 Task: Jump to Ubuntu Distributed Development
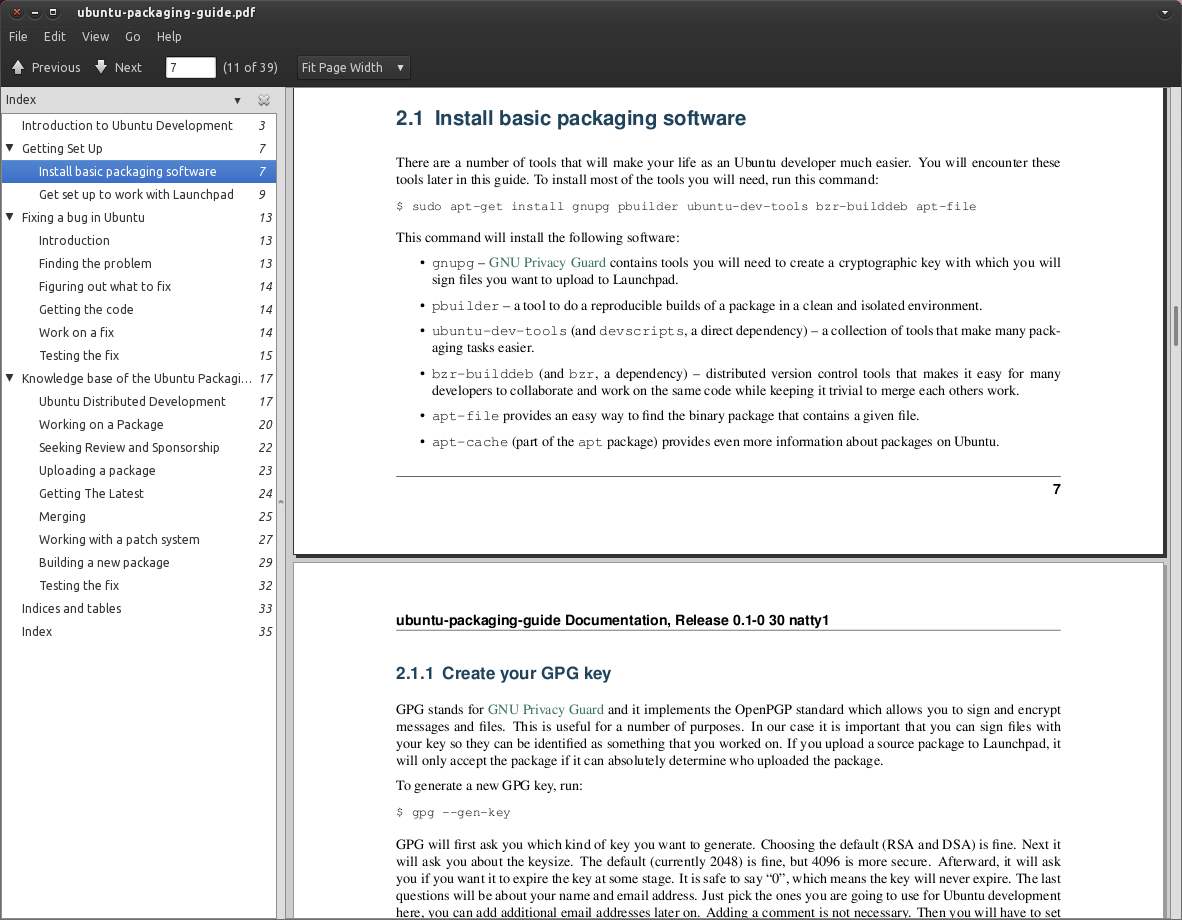click(139, 401)
